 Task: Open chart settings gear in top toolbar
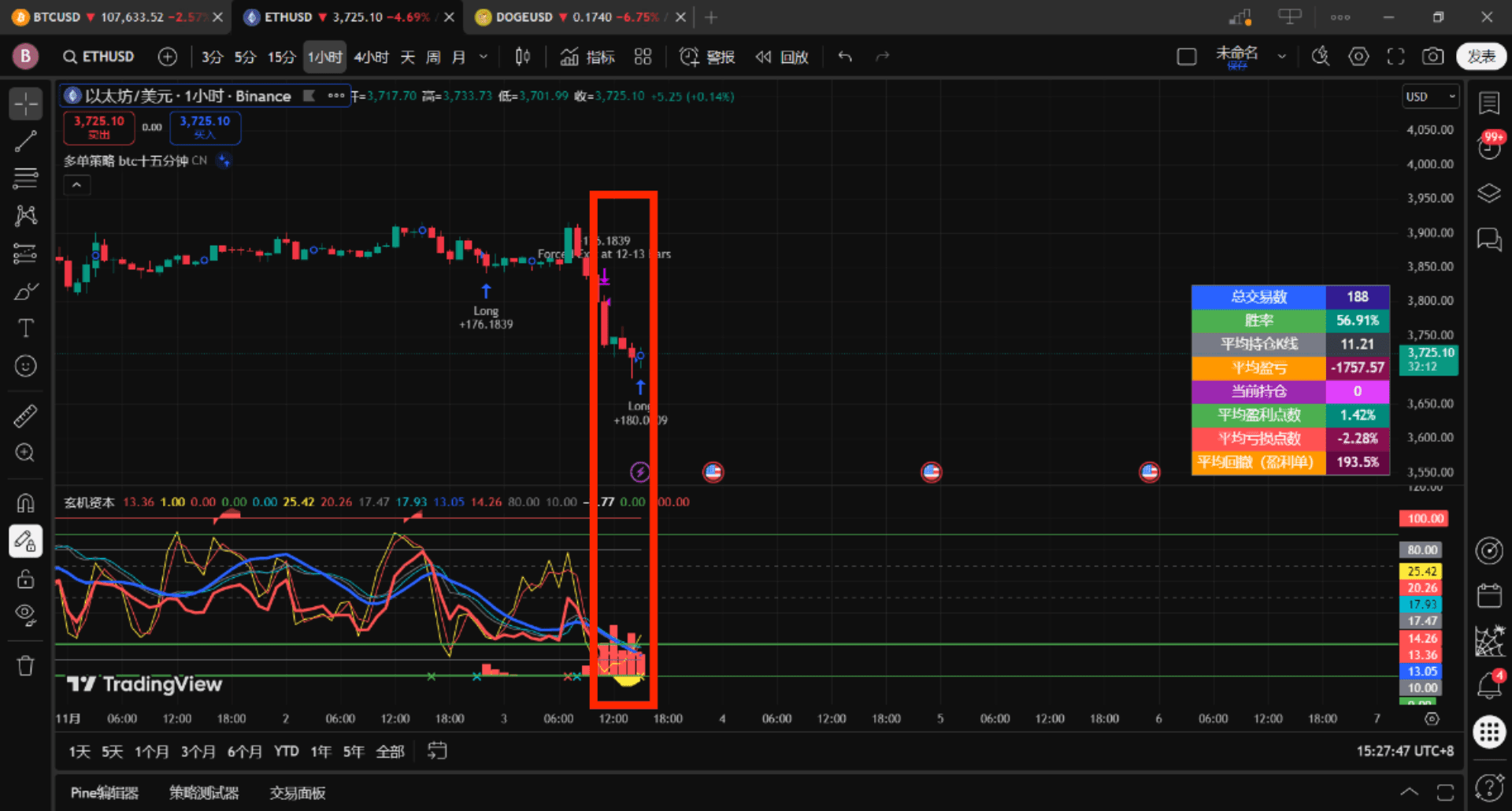point(1358,57)
